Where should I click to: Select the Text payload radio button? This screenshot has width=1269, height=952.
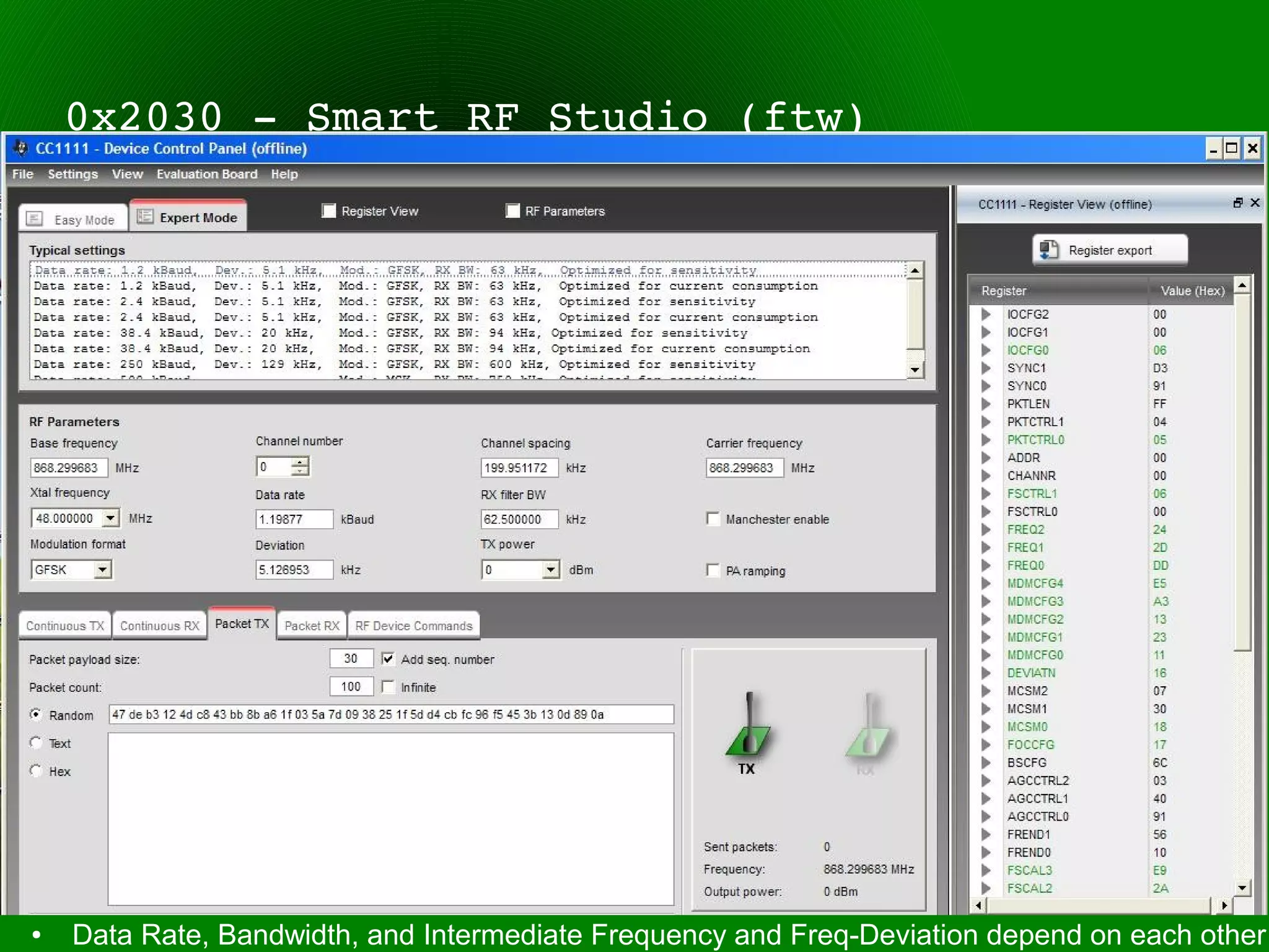36,742
